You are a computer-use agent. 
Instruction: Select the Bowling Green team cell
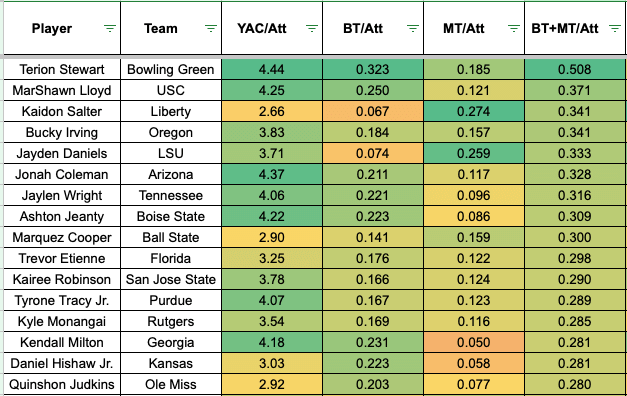click(171, 69)
